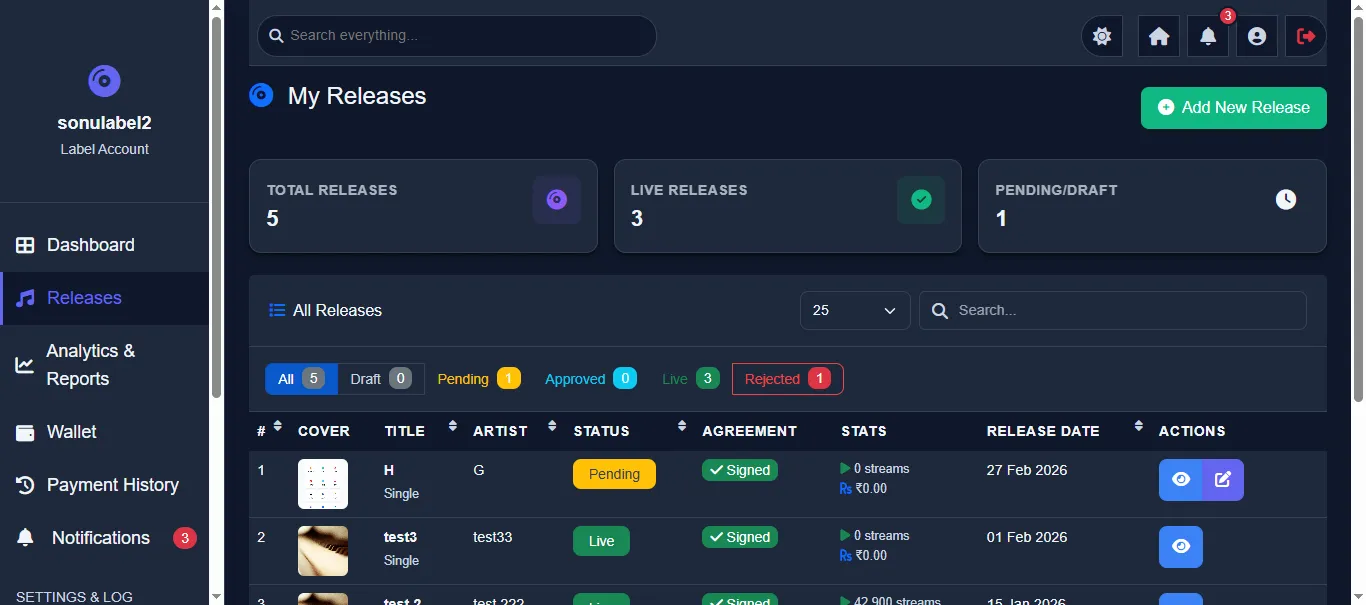The image size is (1366, 605).
Task: Select Releases in the sidebar
Action: coord(104,298)
